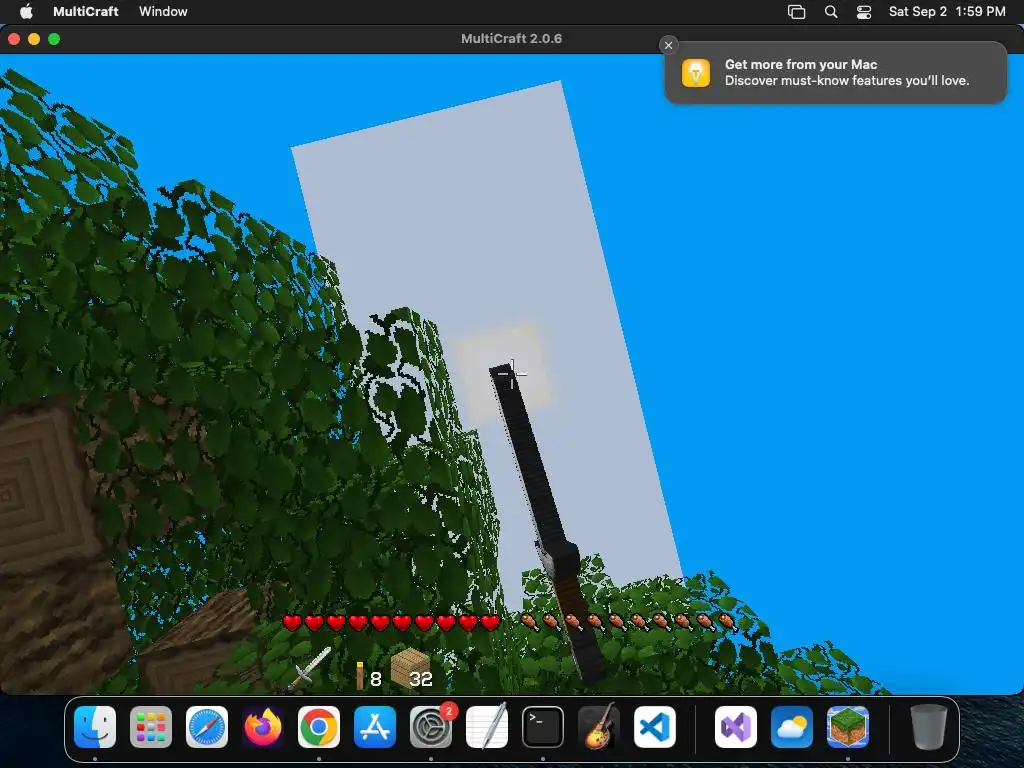Launch Google Chrome from the dock
1024x768 pixels.
coord(319,727)
